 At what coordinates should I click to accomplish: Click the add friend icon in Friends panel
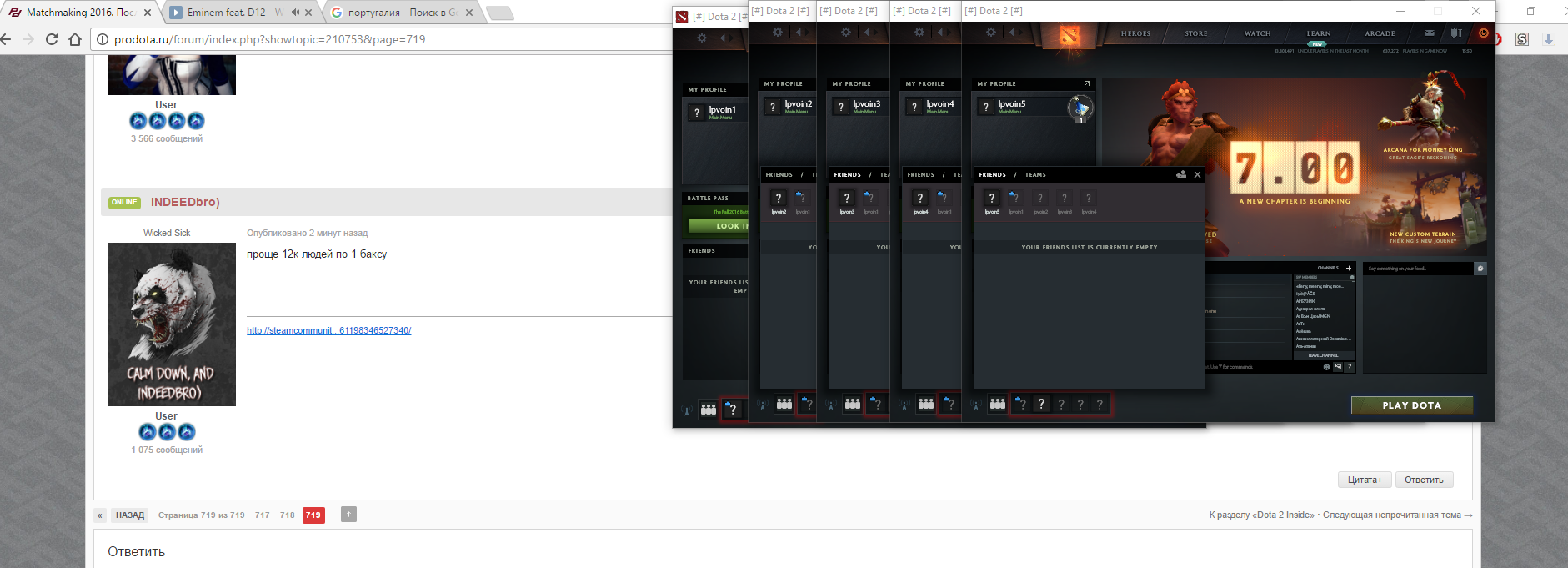[x=1181, y=174]
